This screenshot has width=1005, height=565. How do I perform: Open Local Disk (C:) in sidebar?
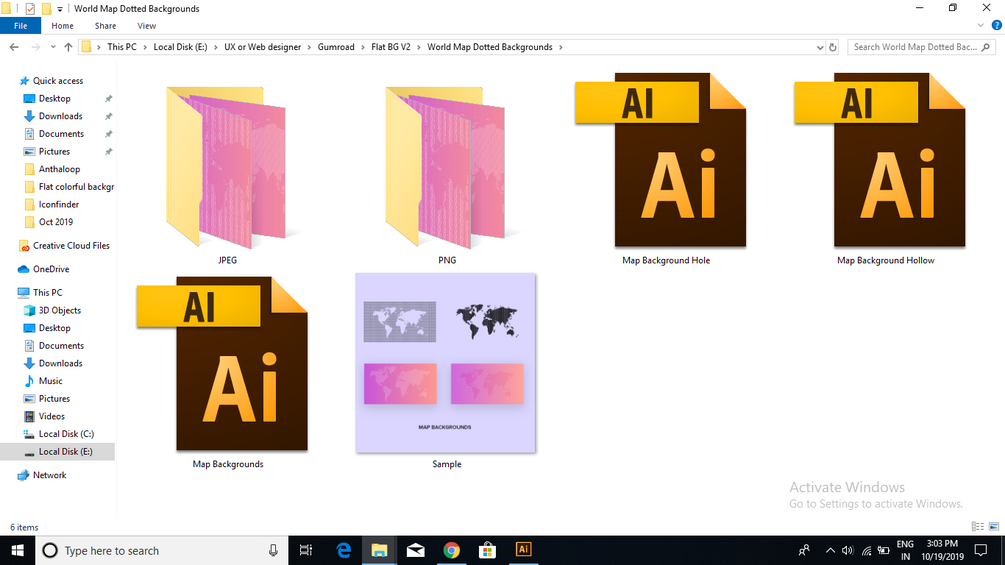pyautogui.click(x=66, y=434)
